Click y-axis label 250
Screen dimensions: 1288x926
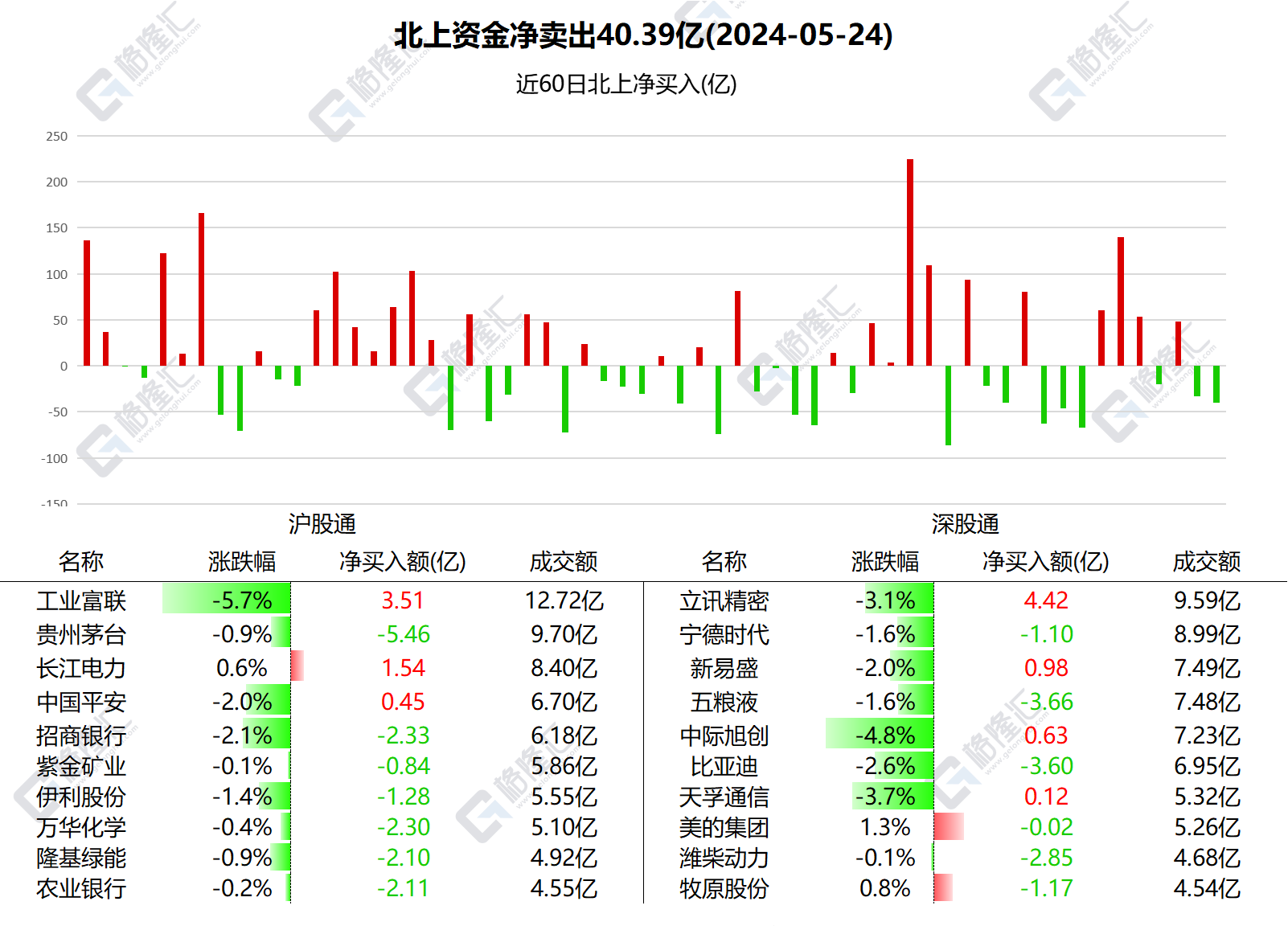pyautogui.click(x=57, y=136)
